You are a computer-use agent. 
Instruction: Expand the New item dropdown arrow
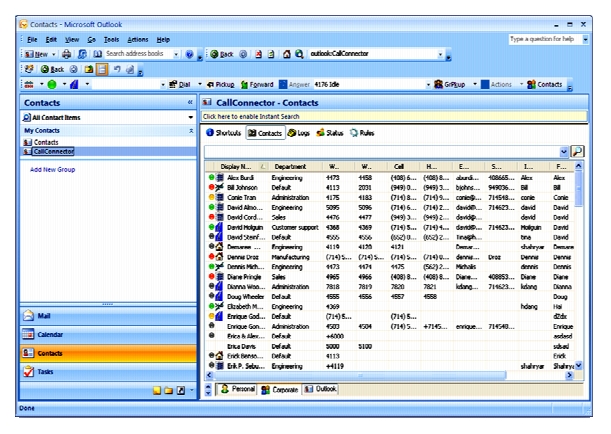54,54
